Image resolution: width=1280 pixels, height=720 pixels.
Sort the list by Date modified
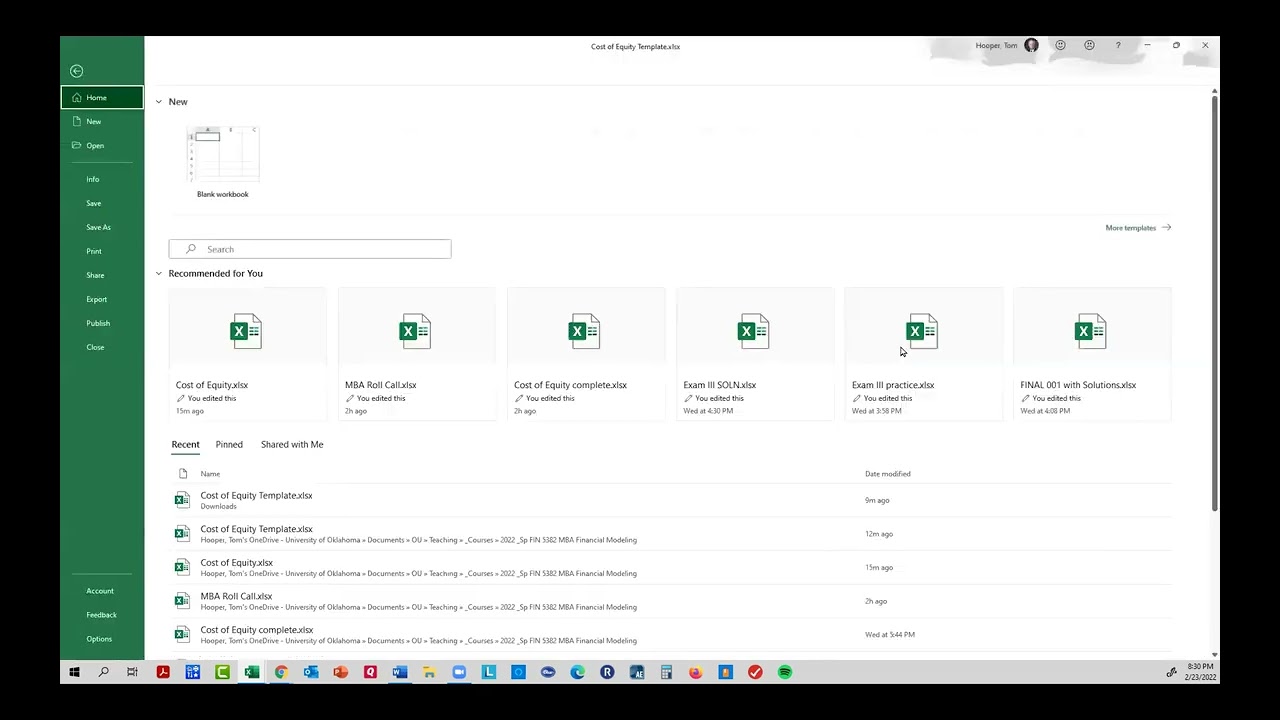pos(888,474)
